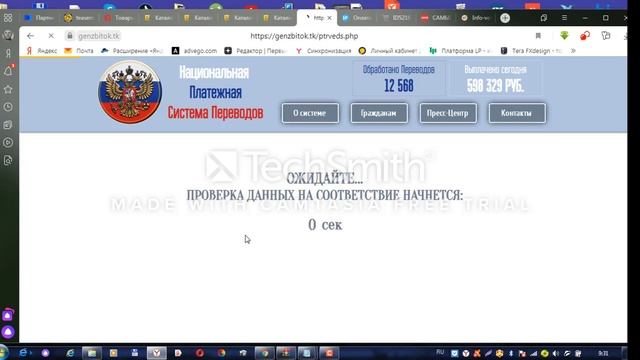This screenshot has height=360, width=640.
Task: Click the Обработано Переводов counter 12 568
Action: [x=399, y=79]
